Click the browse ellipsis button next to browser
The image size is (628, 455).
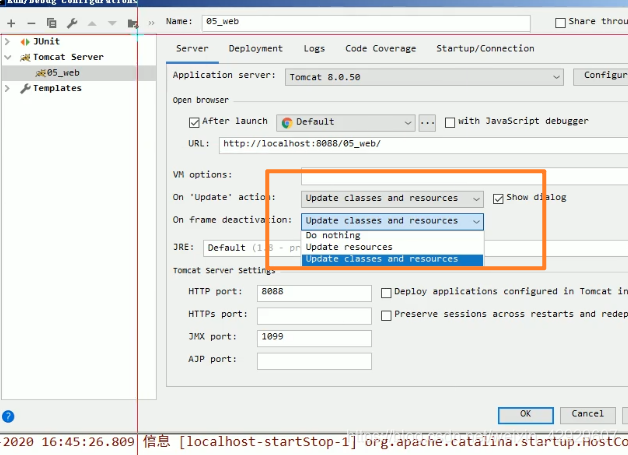coord(427,123)
